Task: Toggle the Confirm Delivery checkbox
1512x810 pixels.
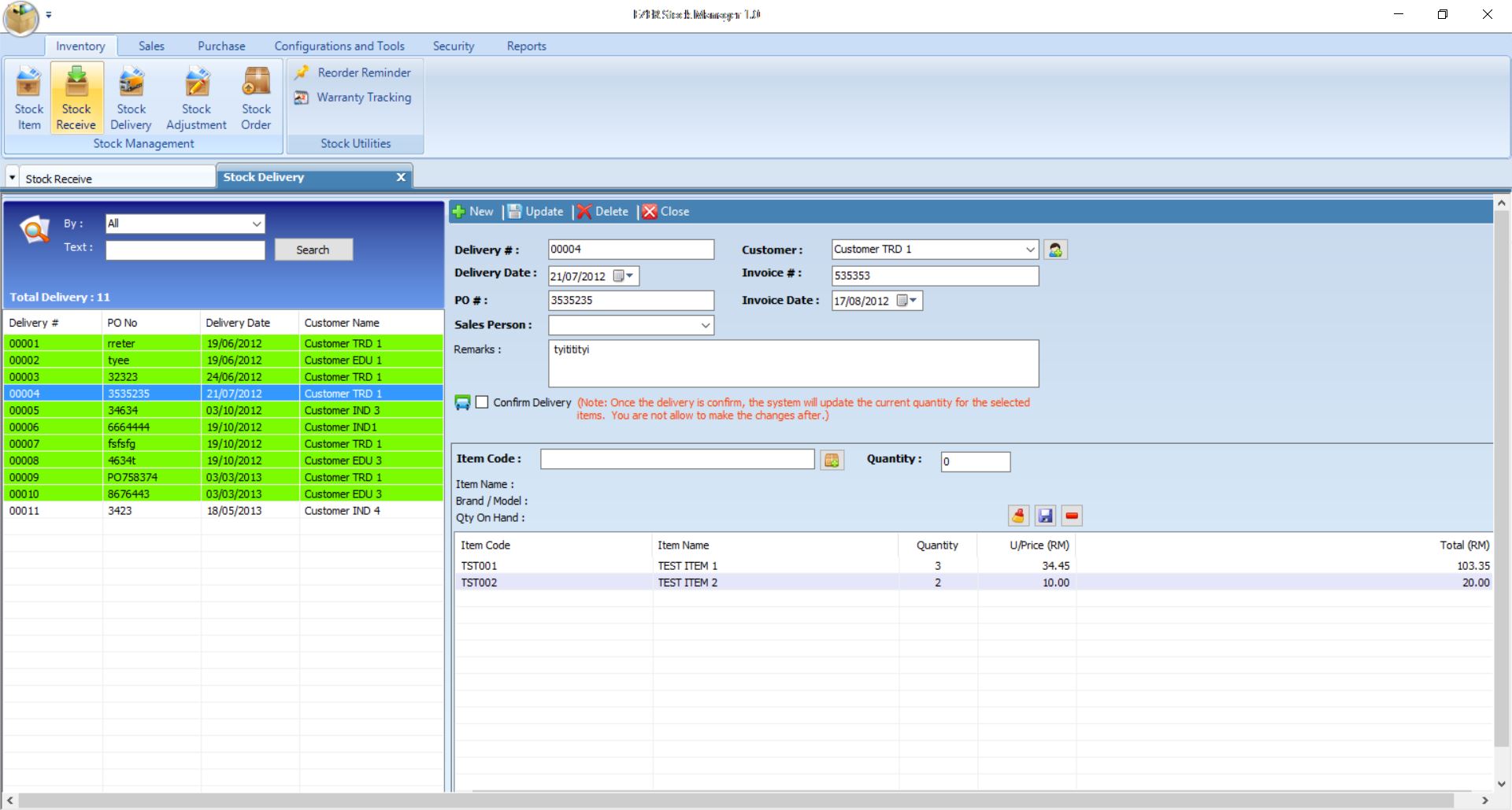Action: point(482,402)
